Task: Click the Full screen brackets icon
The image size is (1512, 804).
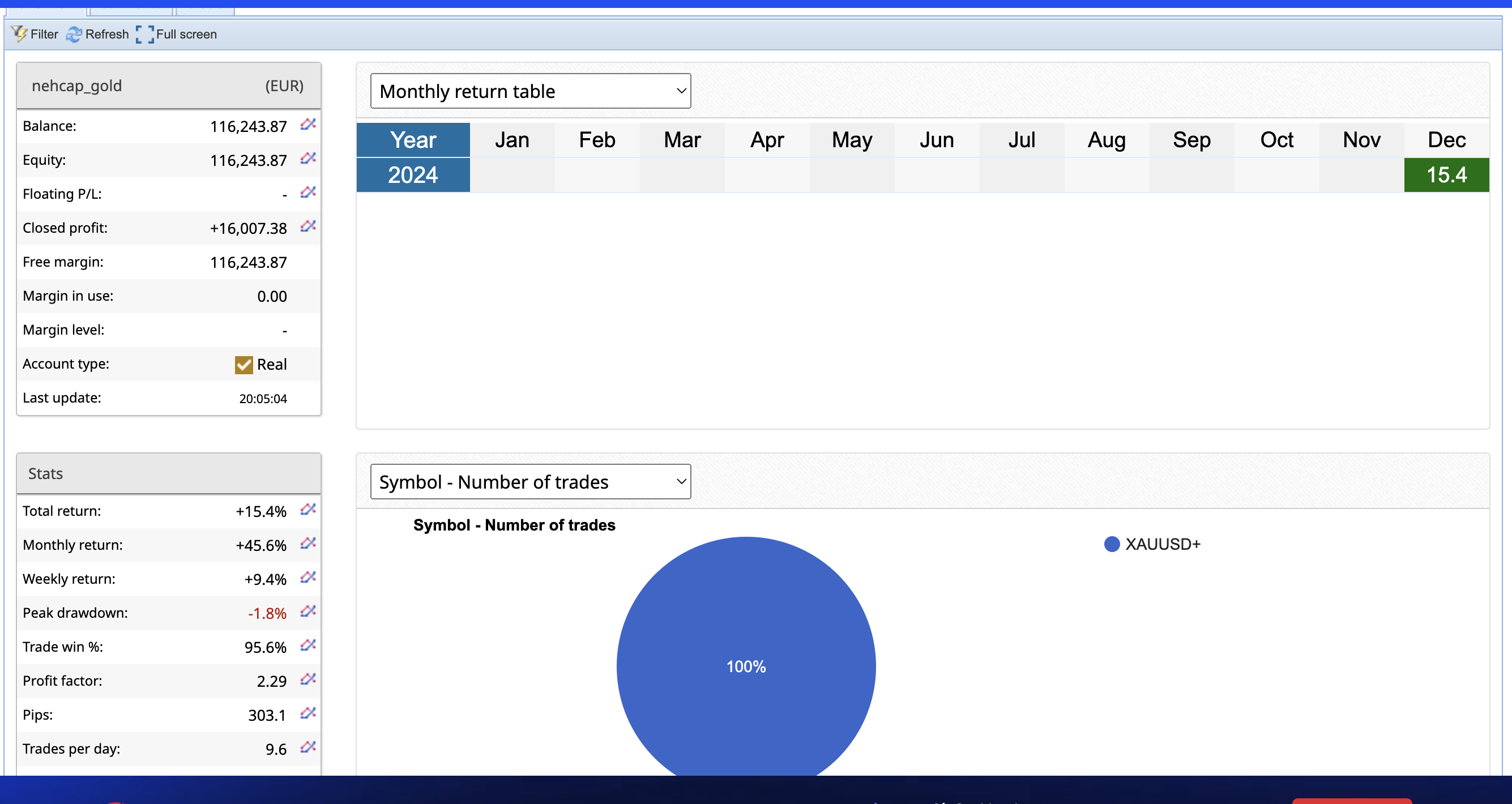Action: click(144, 35)
